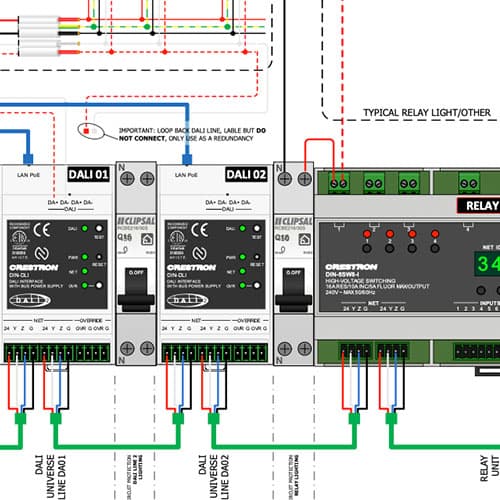
Task: Click the DALI UNIVERSE LINE DA02 label
Action: [213, 477]
